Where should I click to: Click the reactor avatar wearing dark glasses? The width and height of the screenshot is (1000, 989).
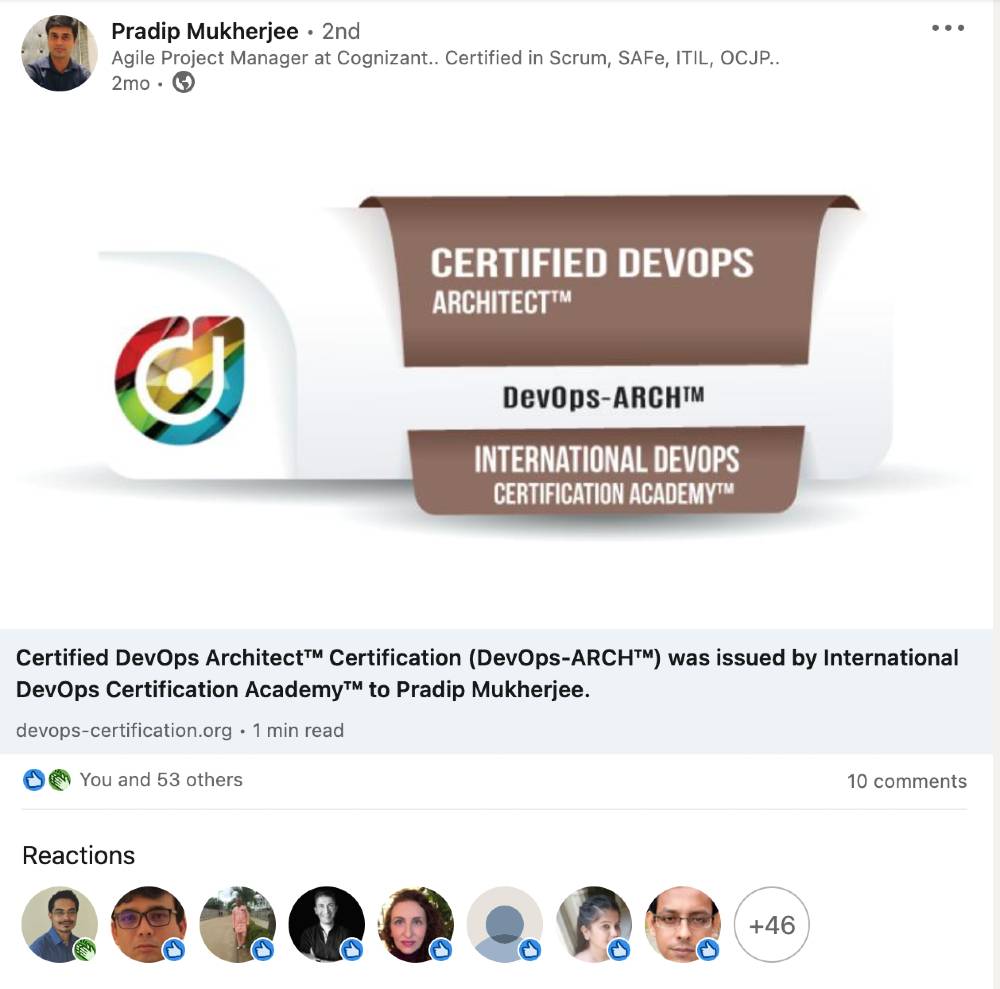[149, 925]
